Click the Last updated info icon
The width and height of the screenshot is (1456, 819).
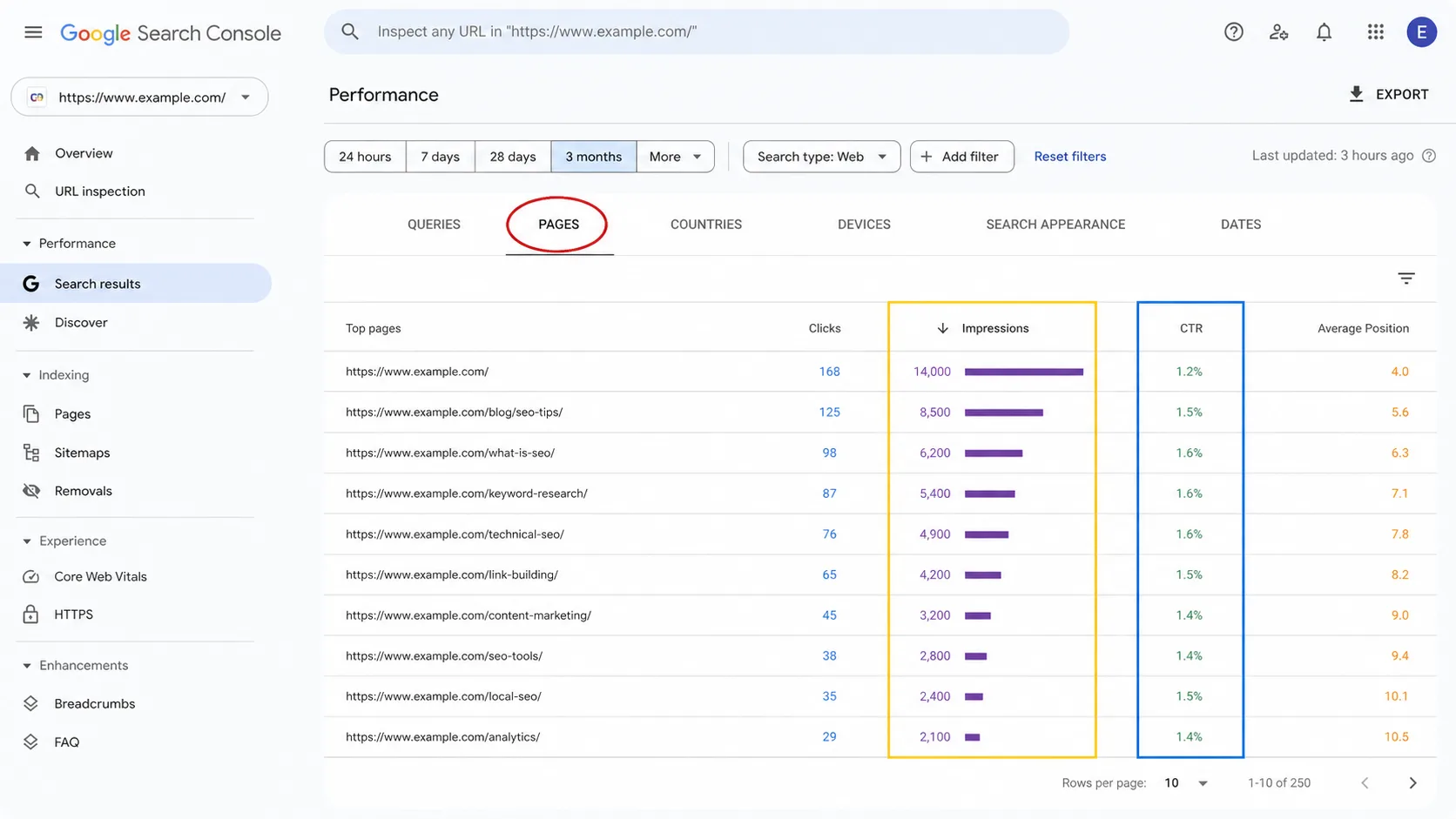coord(1428,156)
